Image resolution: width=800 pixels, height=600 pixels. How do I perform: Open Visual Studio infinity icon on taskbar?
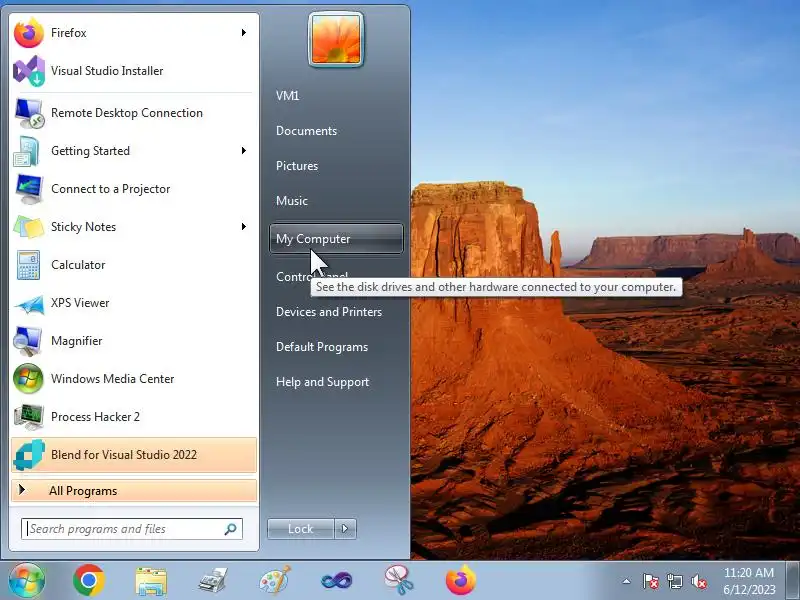[337, 581]
